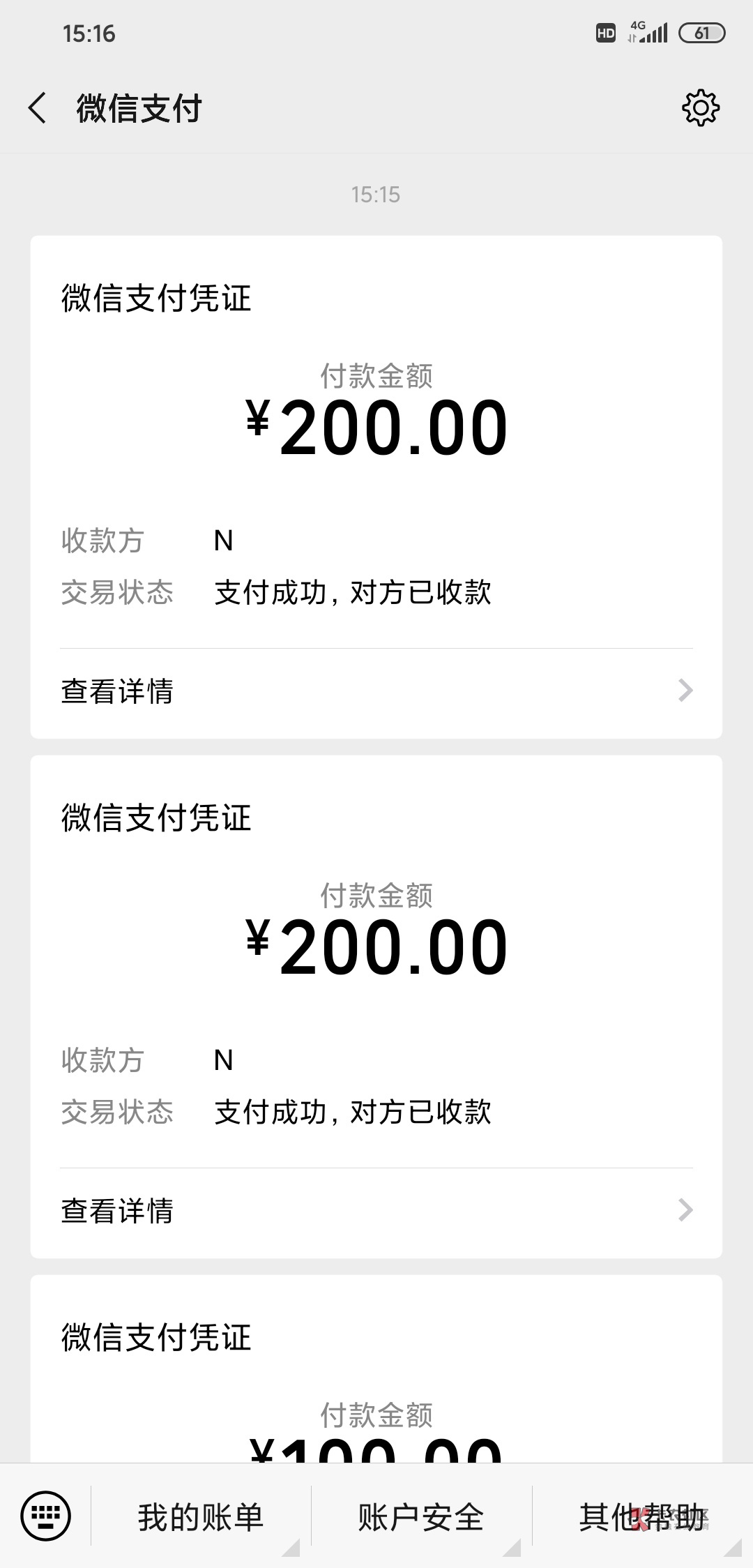753x1568 pixels.
Task: Select the first ¥200.00 payment amount
Action: [x=376, y=428]
